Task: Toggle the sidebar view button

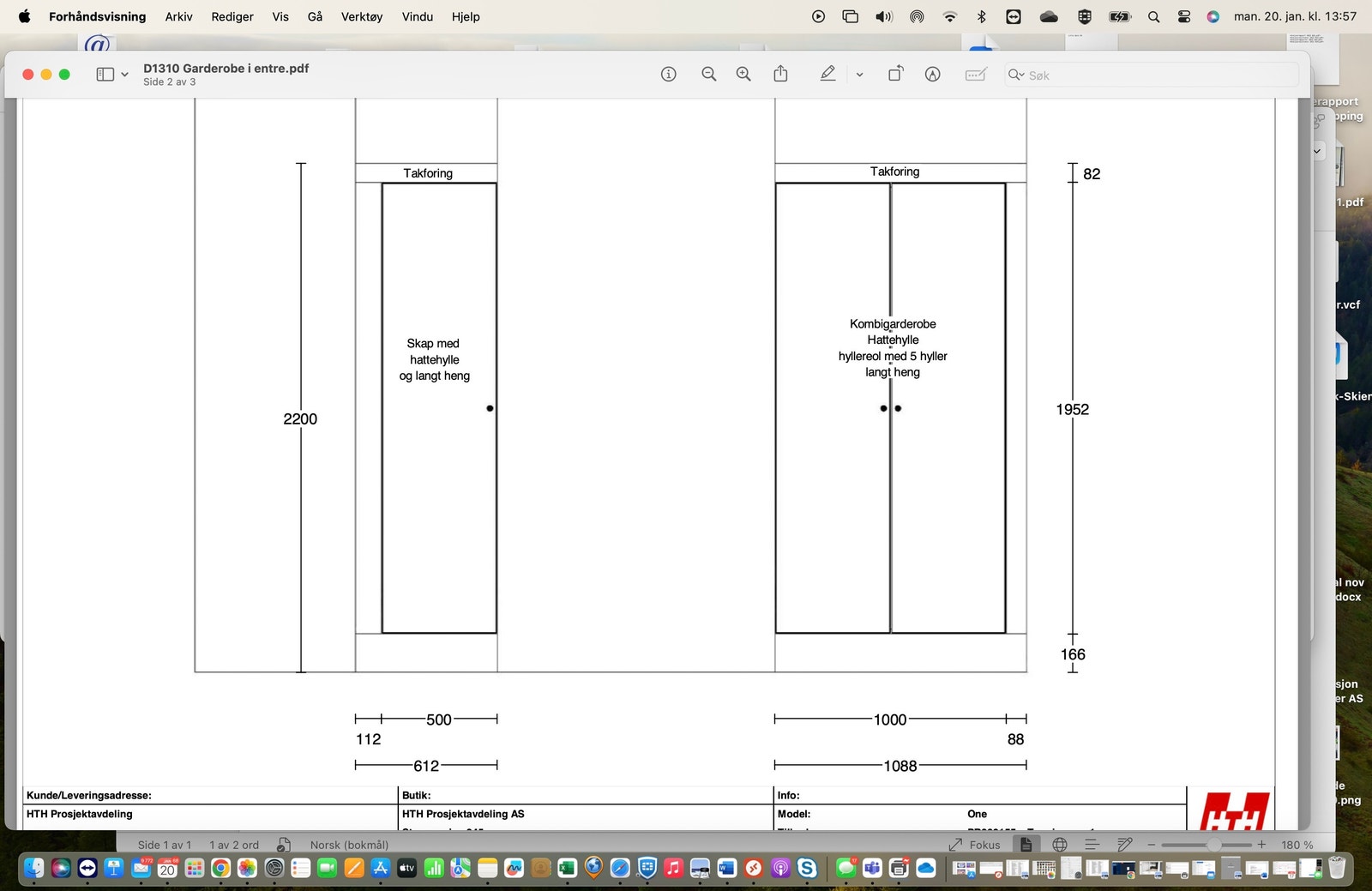Action: point(105,75)
